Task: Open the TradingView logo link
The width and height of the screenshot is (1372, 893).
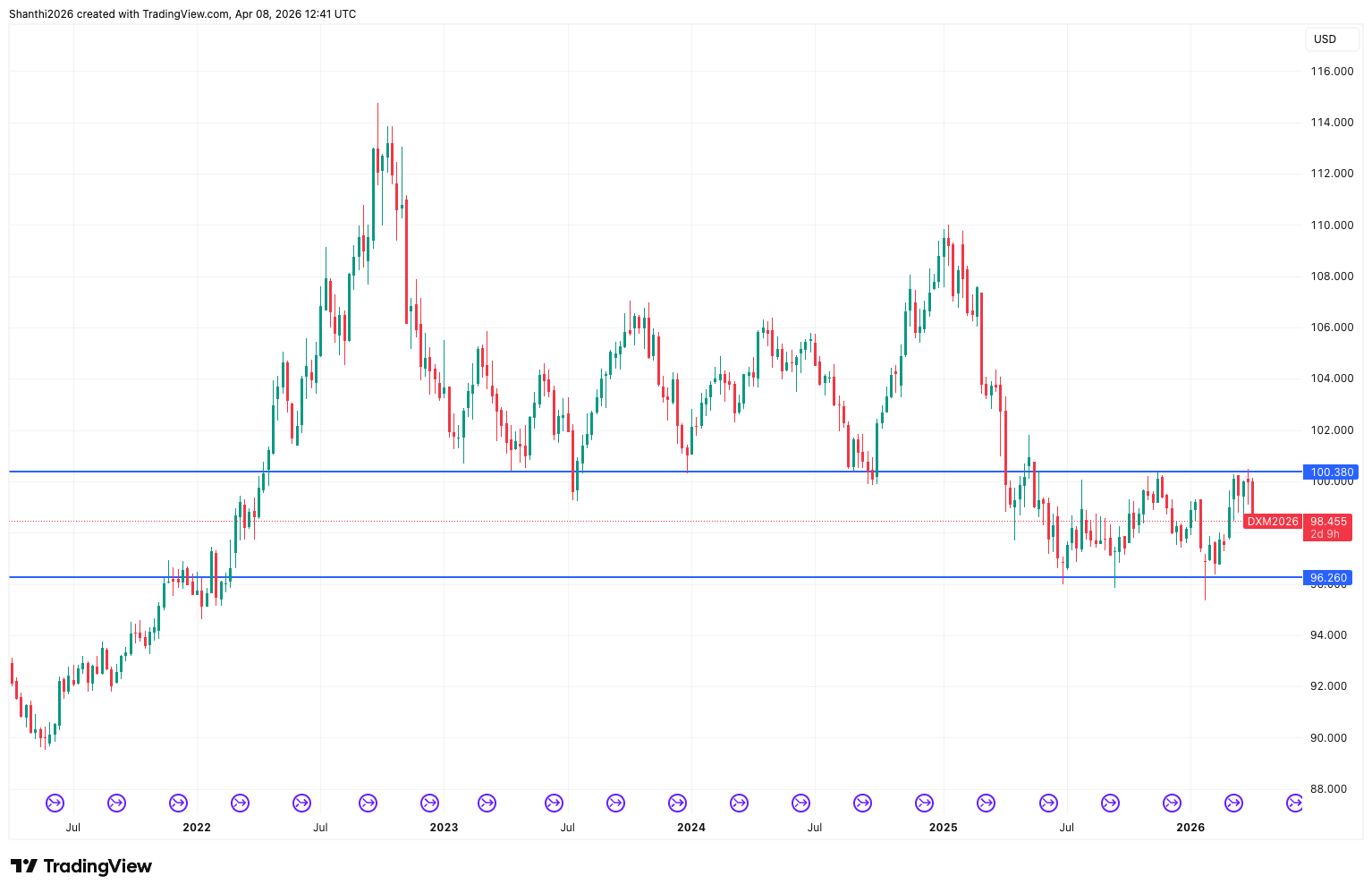Action: pos(80,866)
